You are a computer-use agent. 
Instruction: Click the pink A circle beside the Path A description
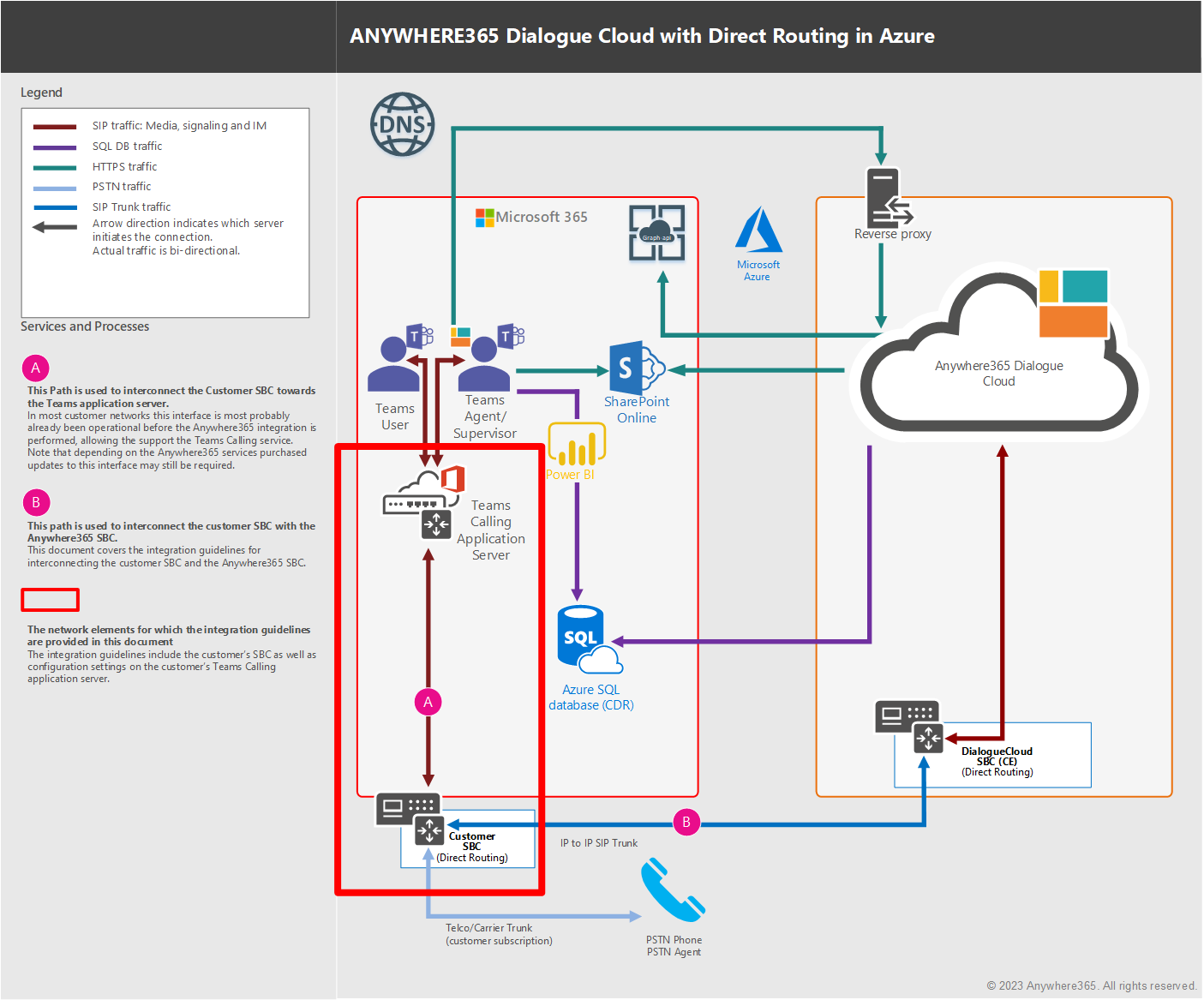click(x=35, y=368)
